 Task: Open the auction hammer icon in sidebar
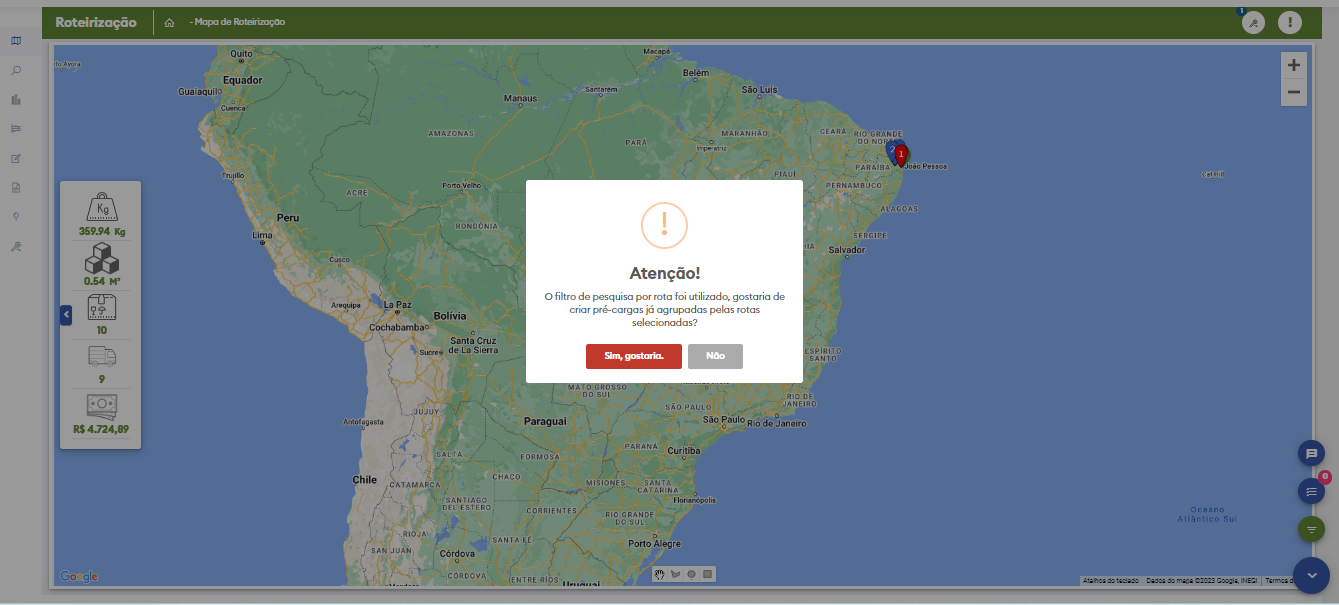point(16,246)
